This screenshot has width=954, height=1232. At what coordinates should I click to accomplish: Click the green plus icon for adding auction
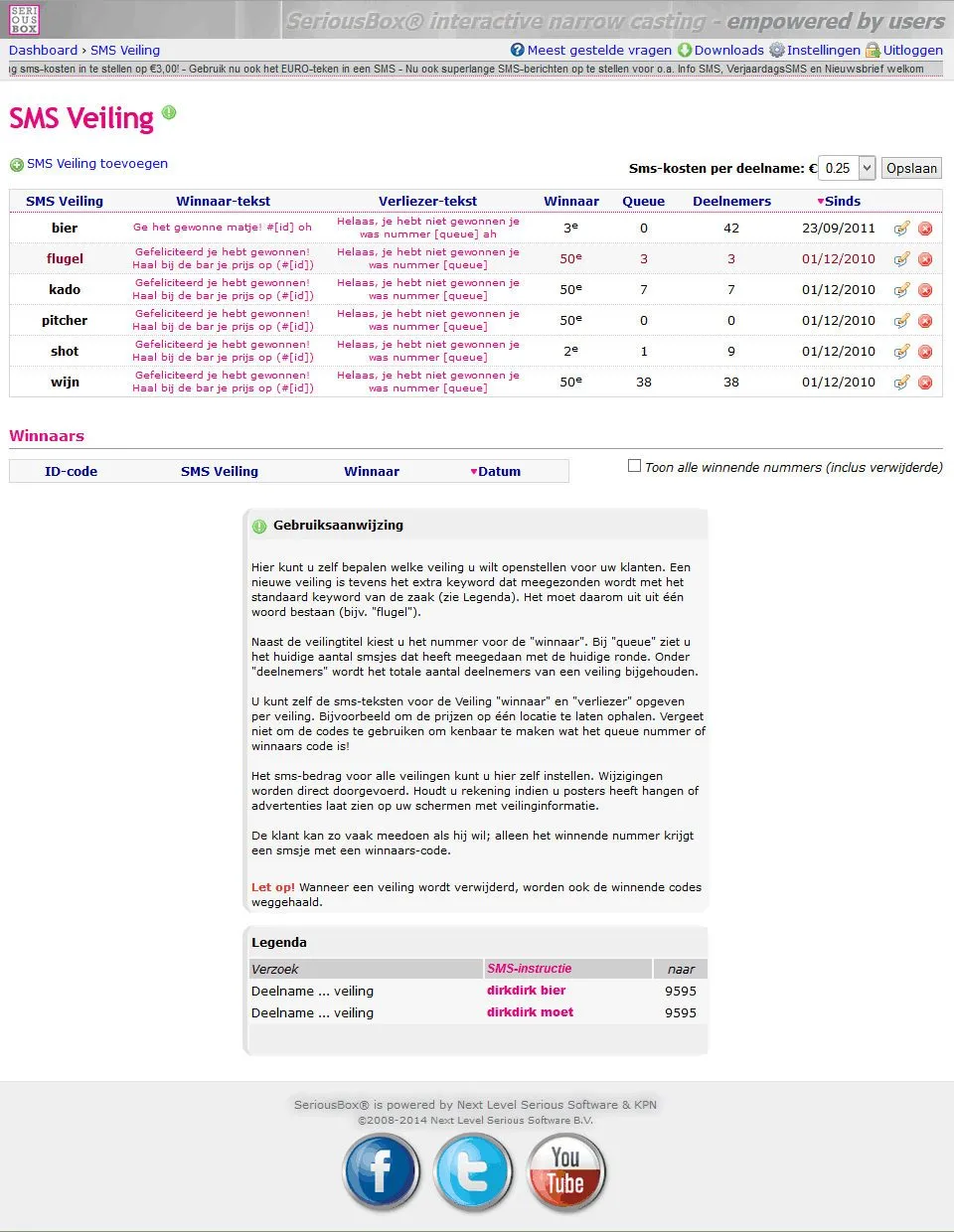coord(16,165)
